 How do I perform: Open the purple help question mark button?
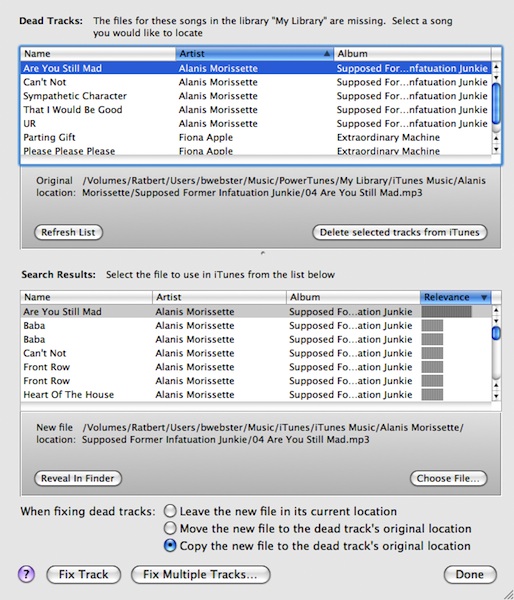coord(26,574)
